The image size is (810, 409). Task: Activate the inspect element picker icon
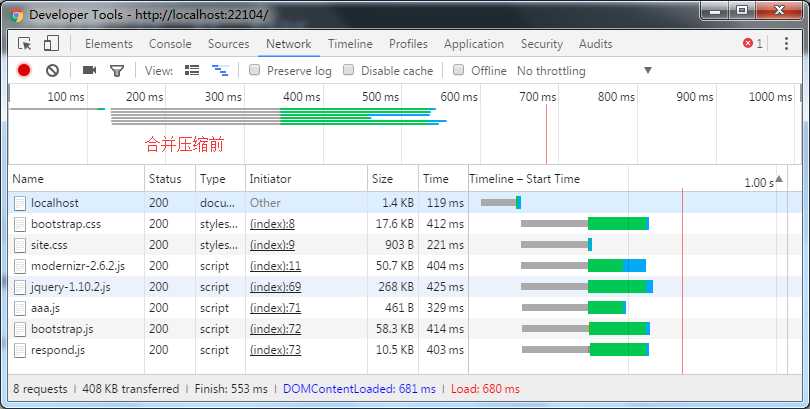click(x=24, y=44)
